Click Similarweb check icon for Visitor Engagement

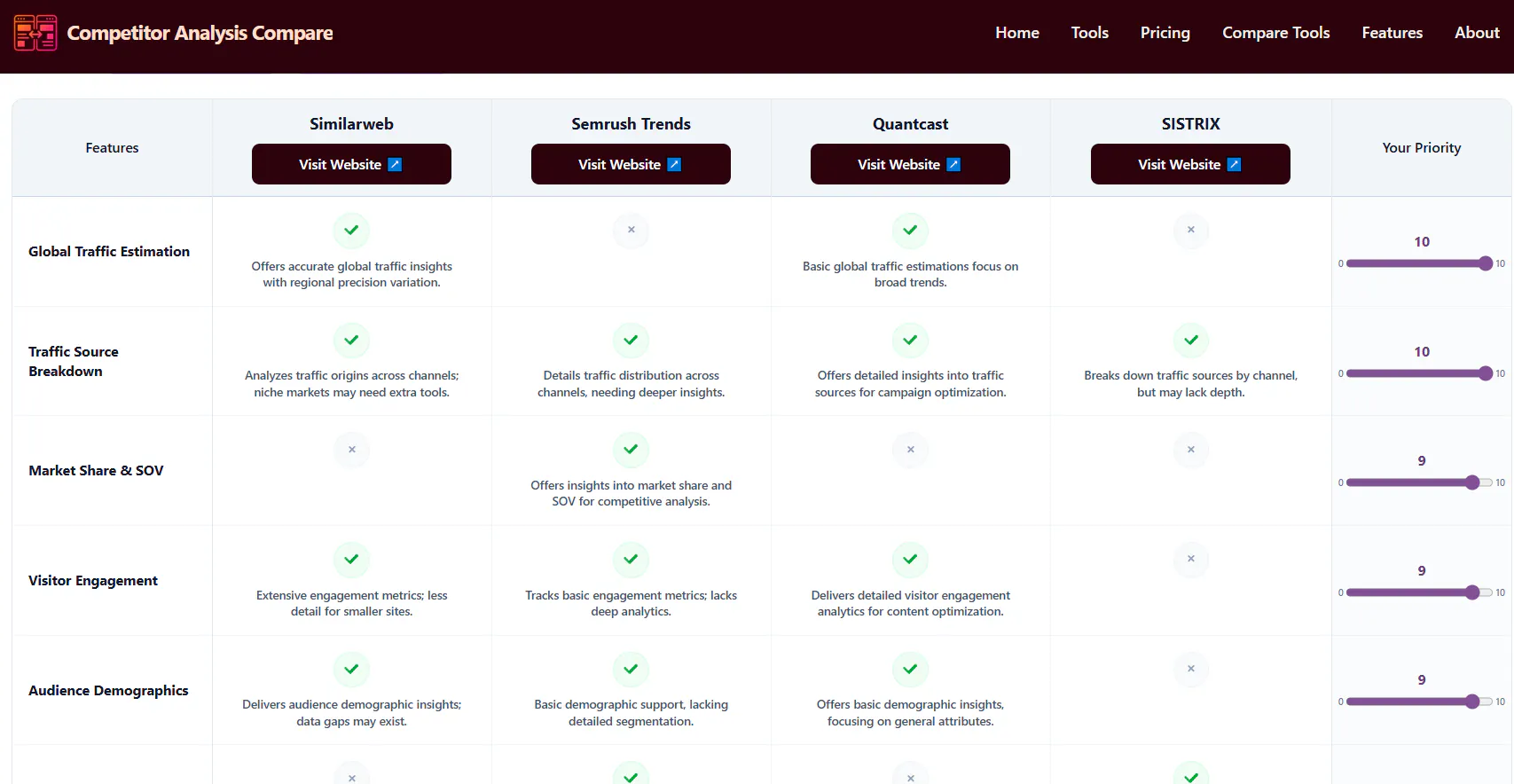pos(351,560)
